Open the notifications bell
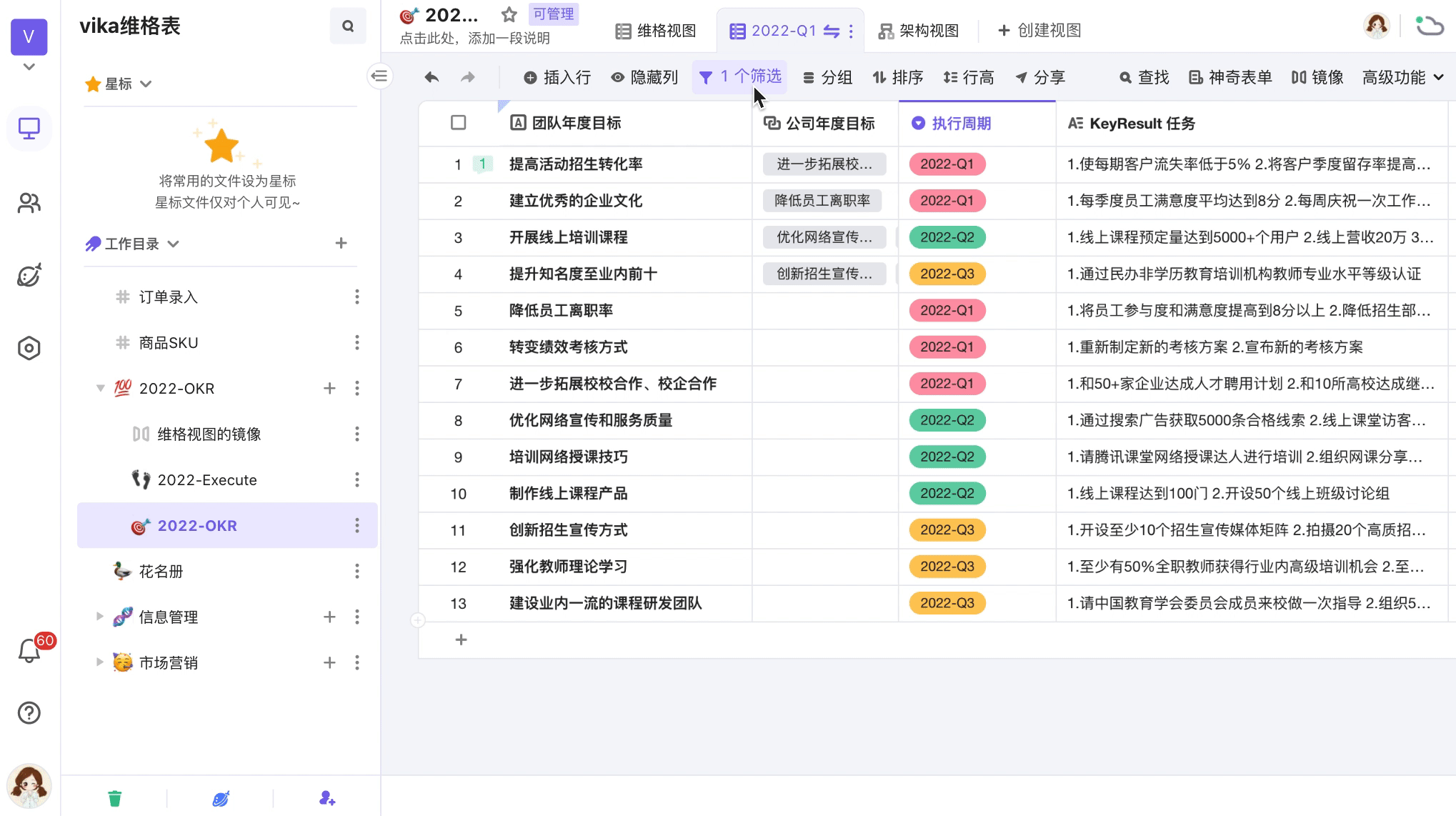The image size is (1456, 816). [x=29, y=651]
